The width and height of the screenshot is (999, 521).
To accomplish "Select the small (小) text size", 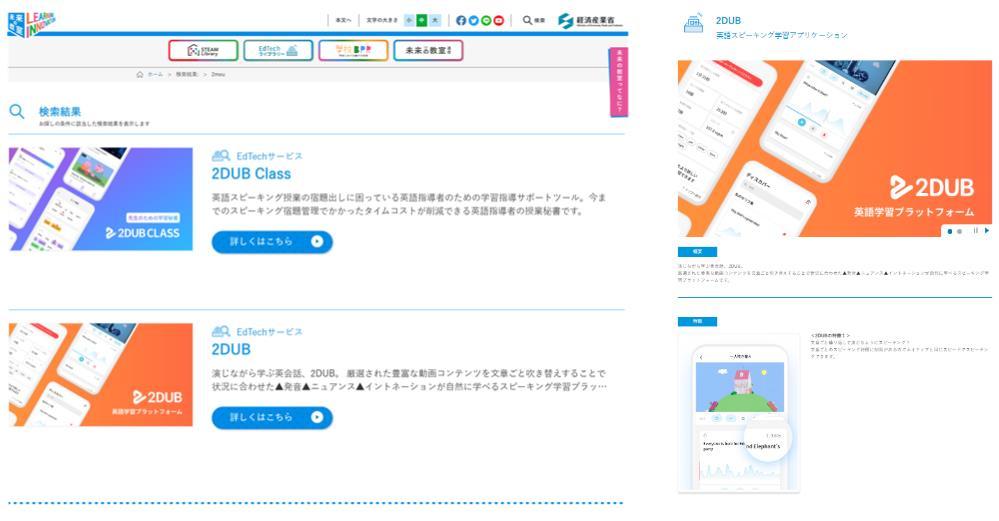I will 409,20.
